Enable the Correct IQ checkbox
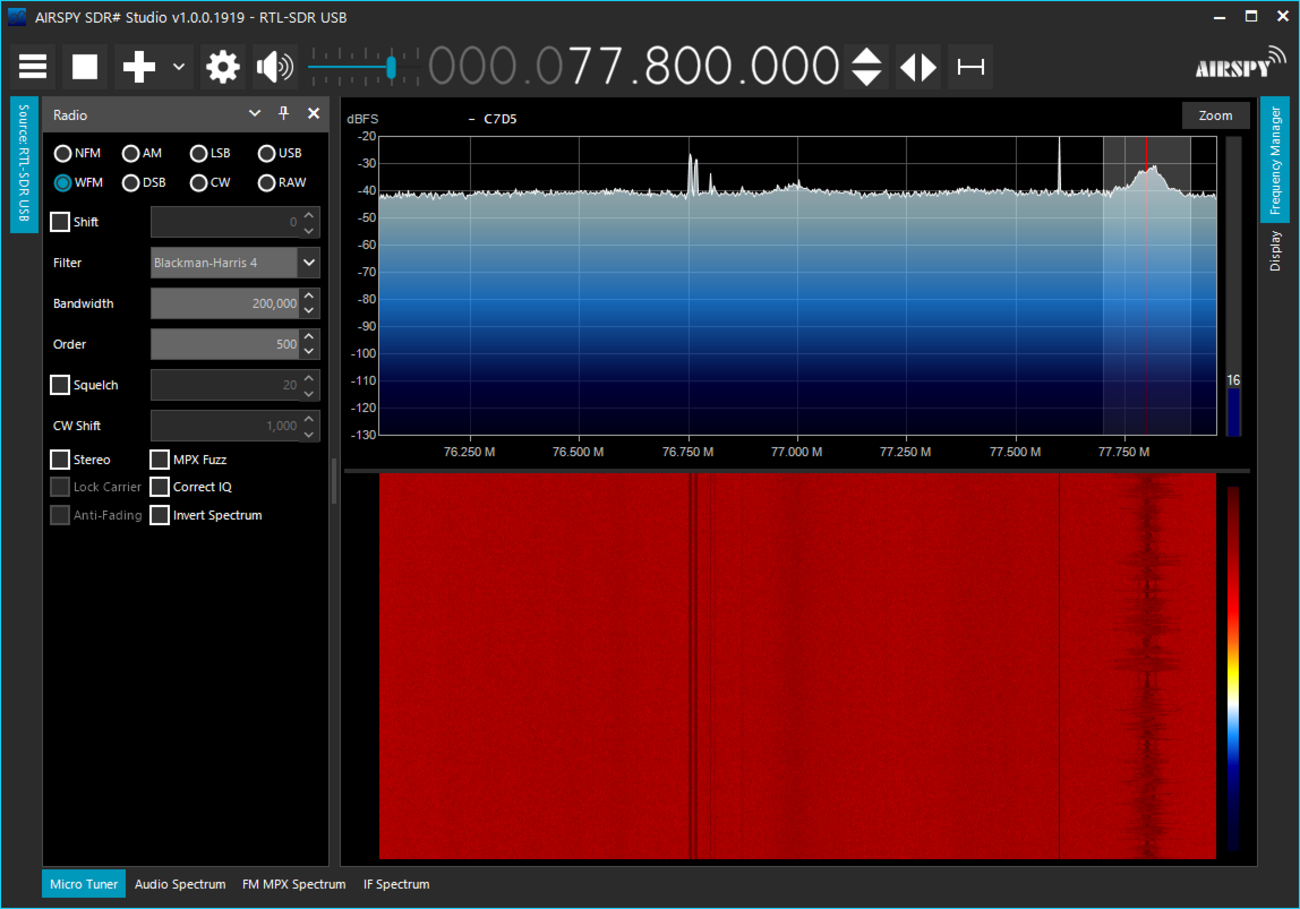Screen dimensions: 1300x909 (160, 487)
